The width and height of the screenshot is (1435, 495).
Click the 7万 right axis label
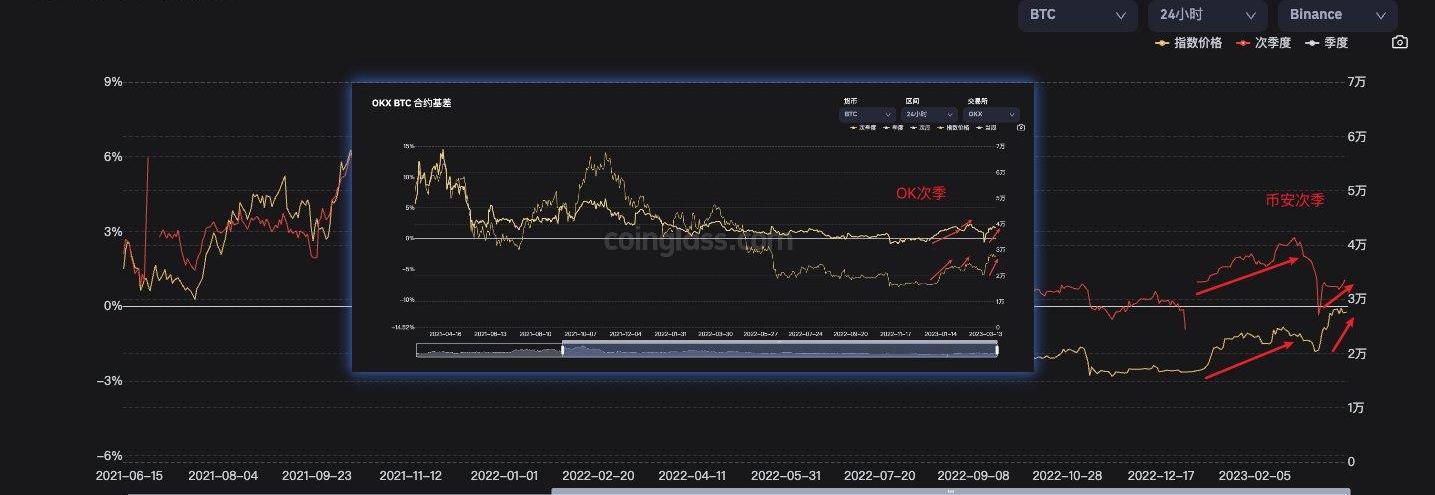point(1357,82)
